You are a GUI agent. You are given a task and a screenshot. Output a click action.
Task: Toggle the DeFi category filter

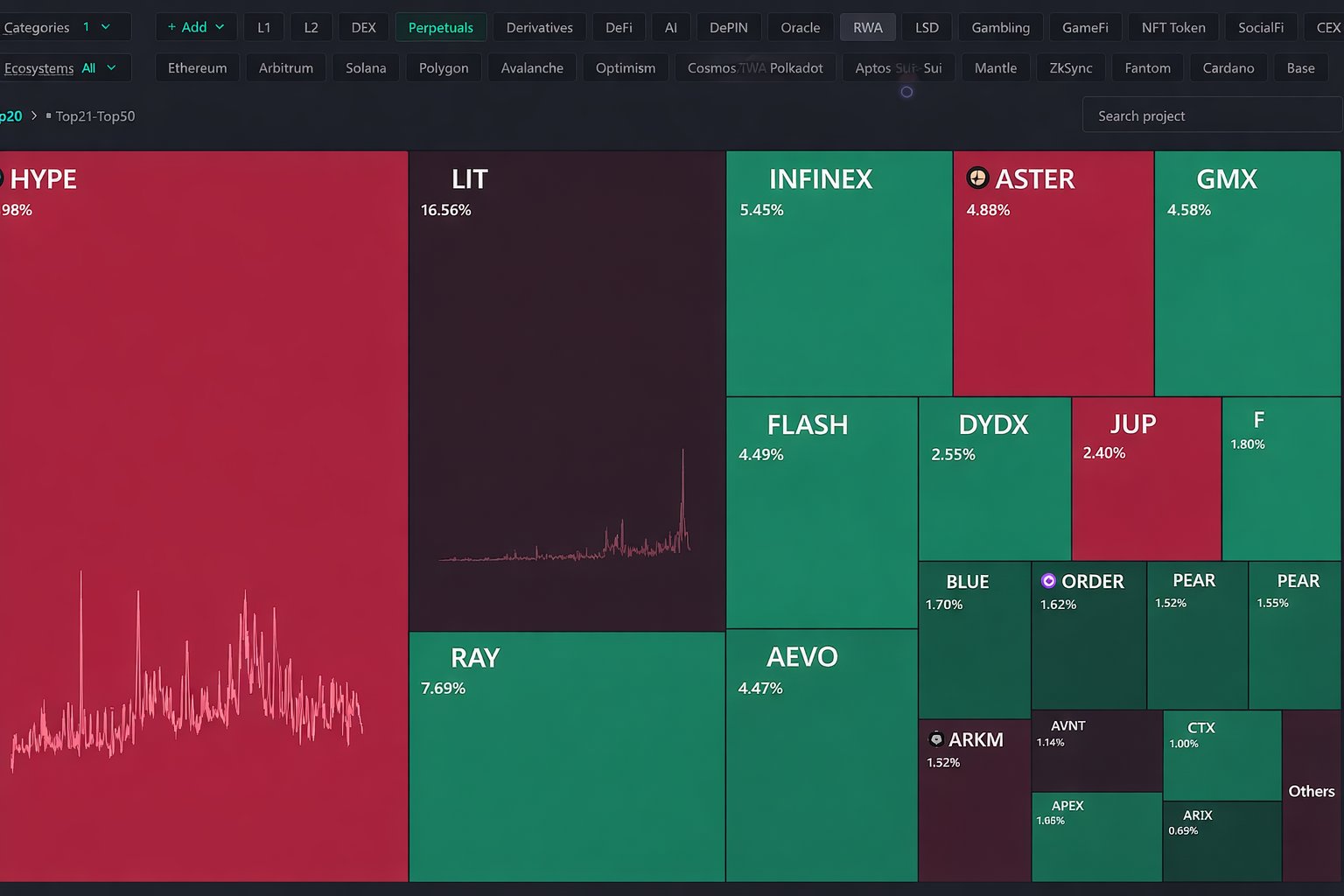[x=619, y=27]
